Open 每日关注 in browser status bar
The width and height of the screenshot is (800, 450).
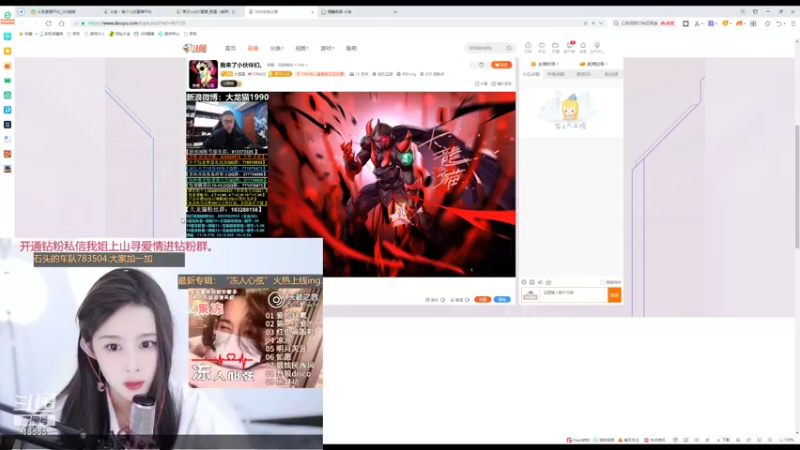point(629,440)
